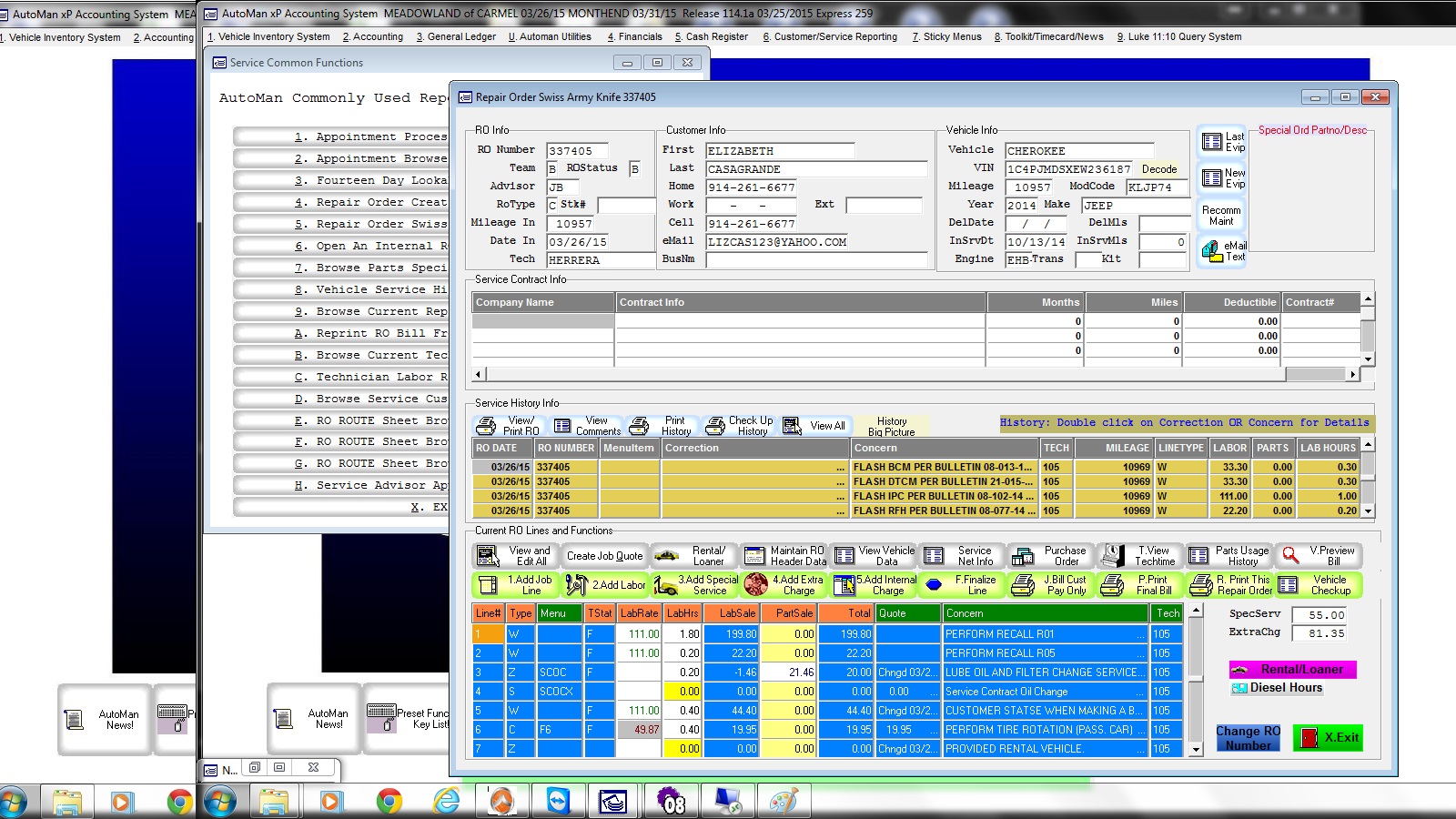Image resolution: width=1456 pixels, height=819 pixels.
Task: Click the Create Job Quote button
Action: click(604, 556)
